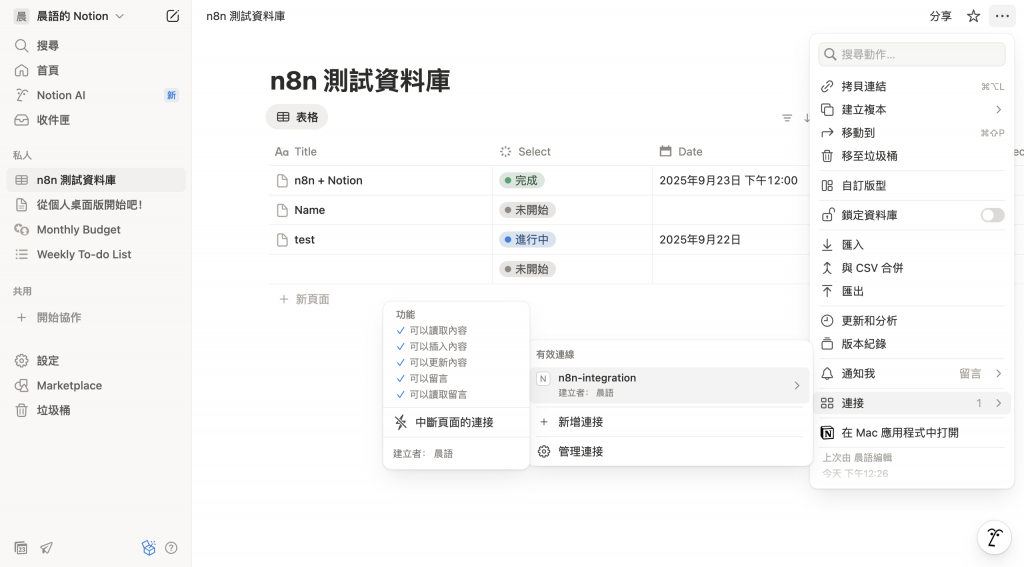This screenshot has height=567, width=1024.
Task: Choose 更新和分析 from the menu
Action: 912,321
